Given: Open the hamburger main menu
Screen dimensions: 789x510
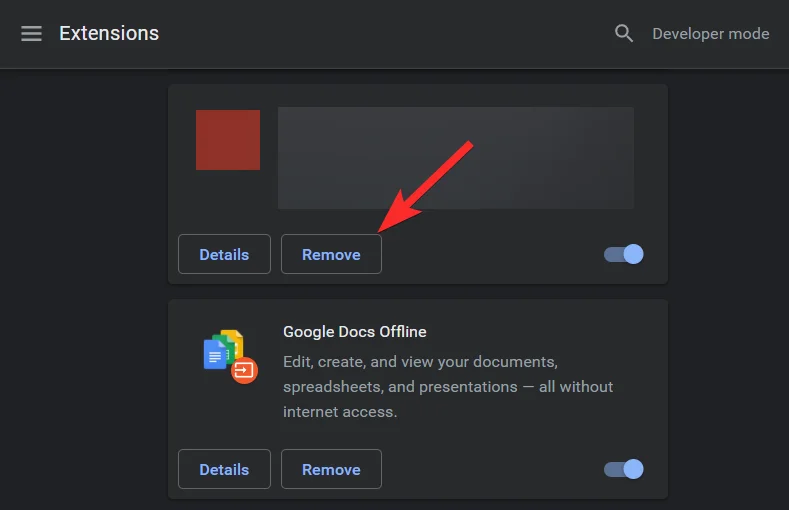Looking at the screenshot, I should click(x=31, y=34).
